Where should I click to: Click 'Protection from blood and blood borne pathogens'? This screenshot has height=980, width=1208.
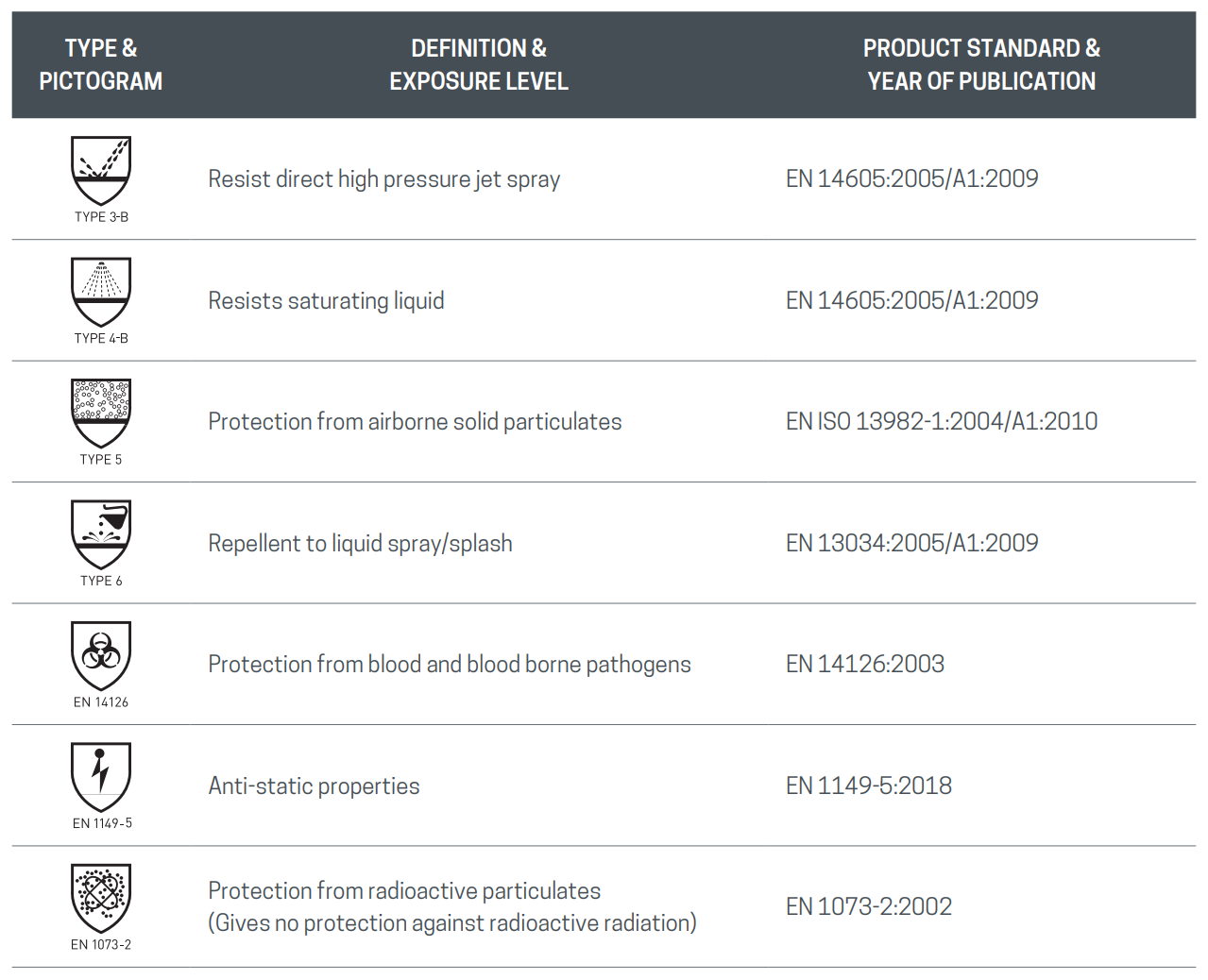point(449,664)
